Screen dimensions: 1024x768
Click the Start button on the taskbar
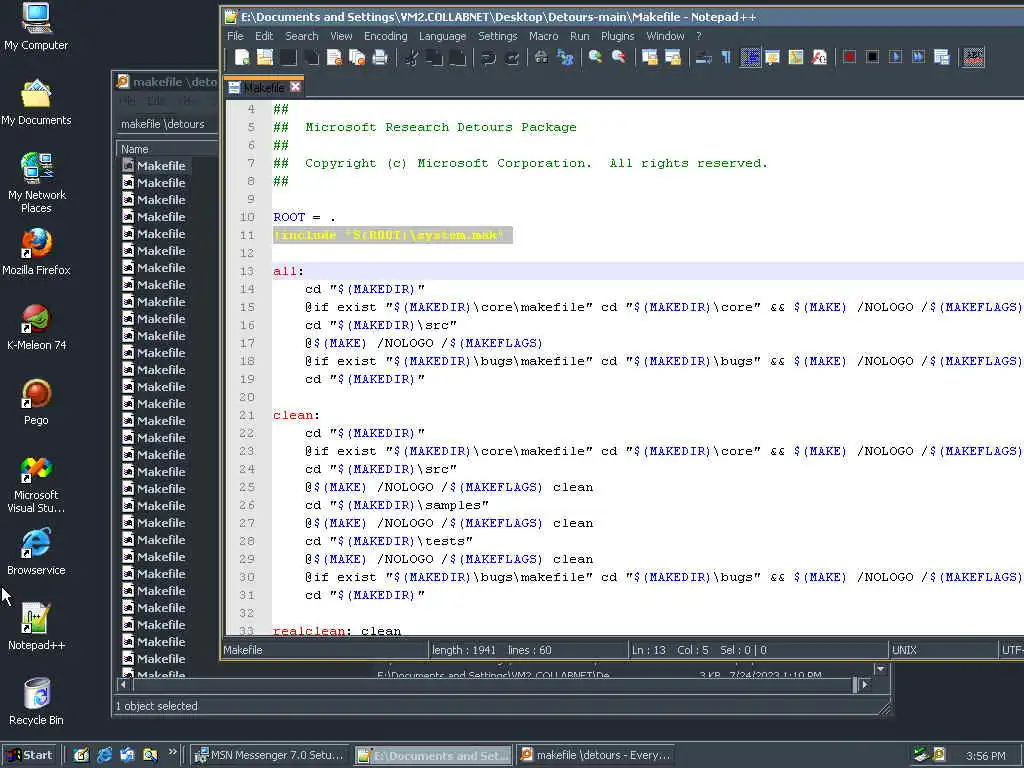coord(30,755)
